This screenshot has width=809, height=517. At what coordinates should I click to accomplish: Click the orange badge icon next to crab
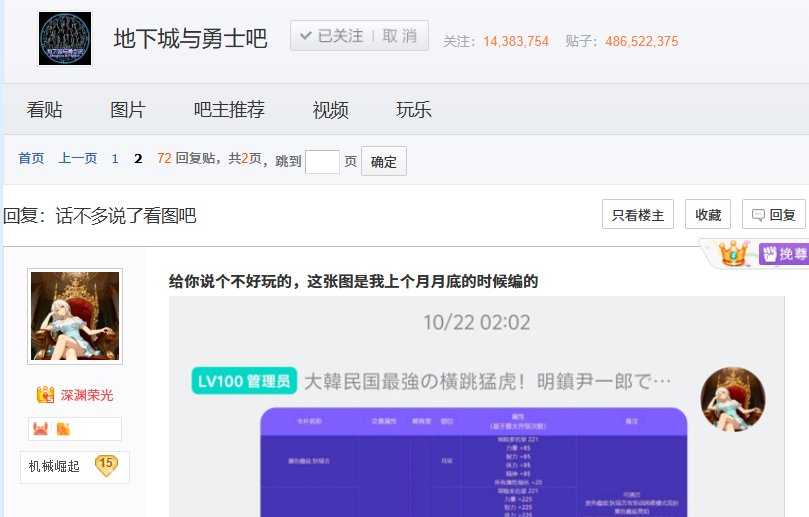pyautogui.click(x=63, y=429)
